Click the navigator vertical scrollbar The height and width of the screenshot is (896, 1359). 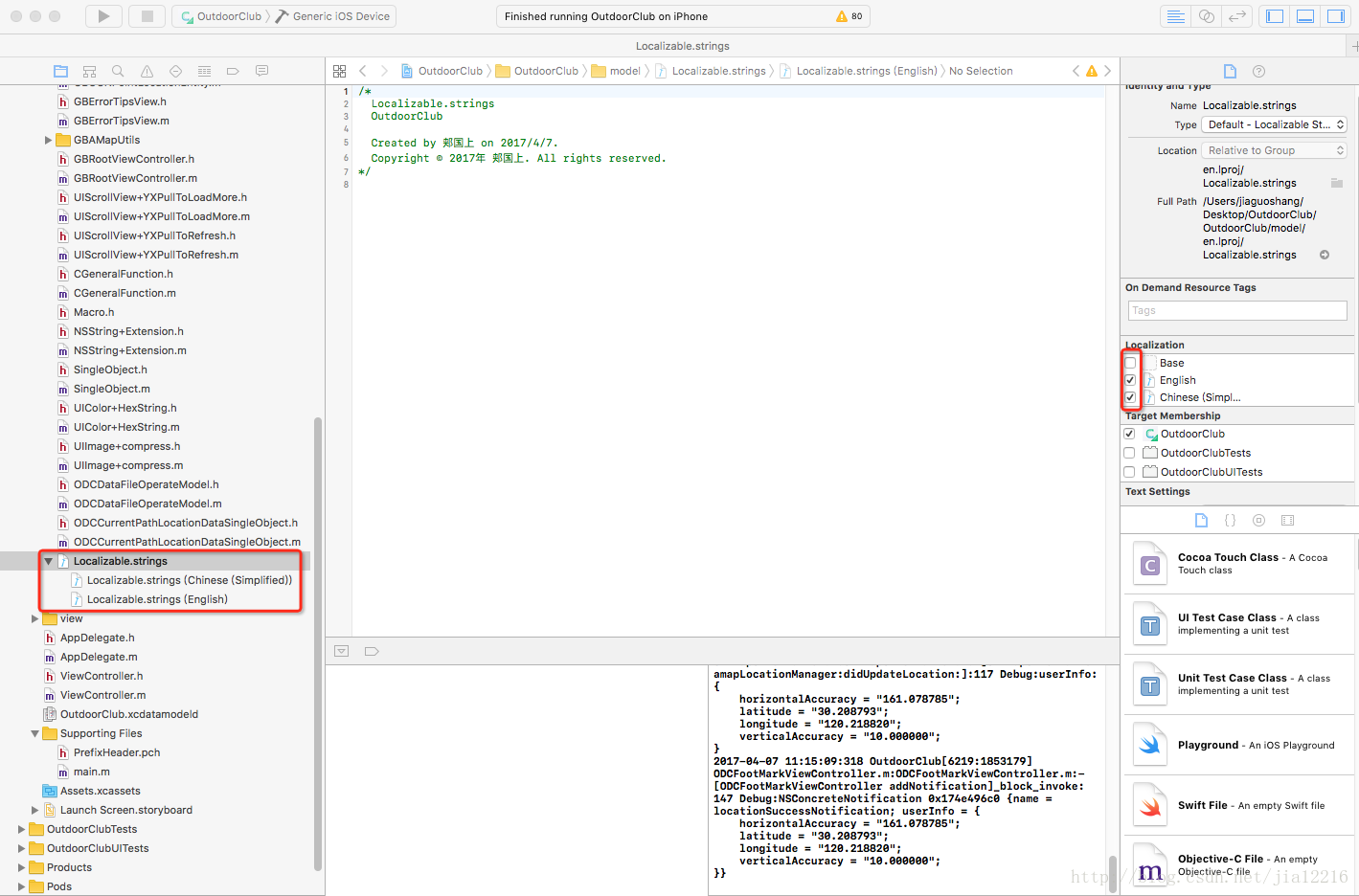tap(318, 643)
